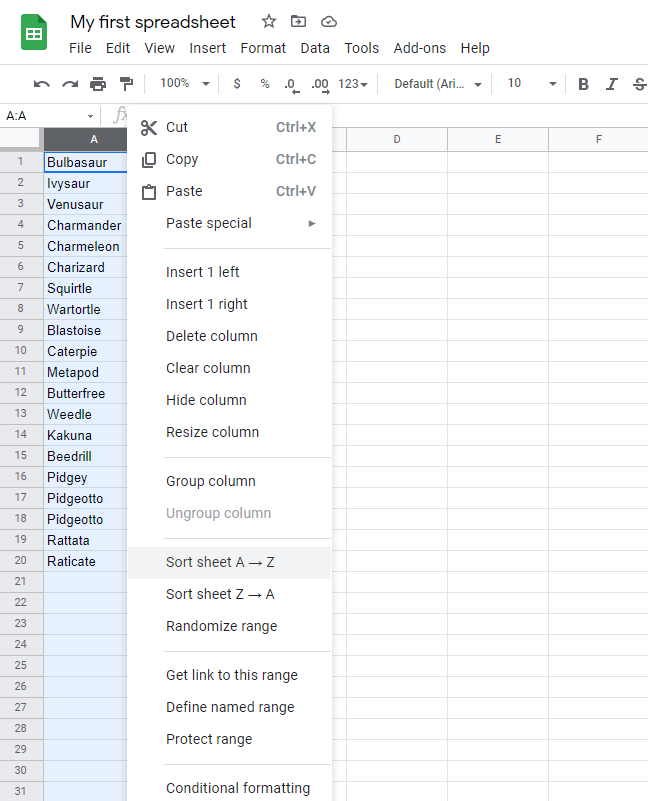Viewport: 648px width, 801px height.
Task: Toggle strikethrough formatting
Action: (x=639, y=84)
